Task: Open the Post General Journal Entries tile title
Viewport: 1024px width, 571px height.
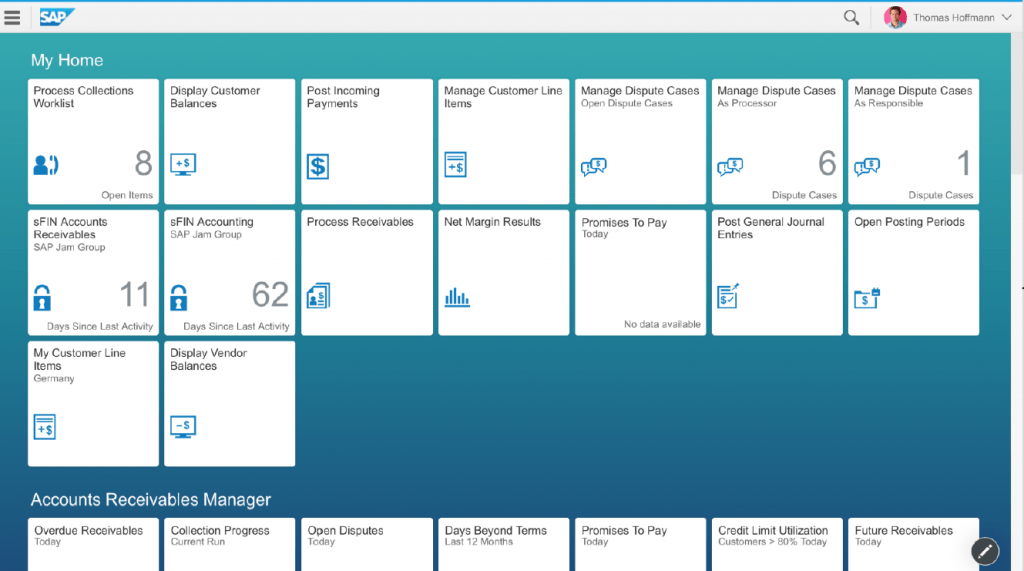Action: 771,228
